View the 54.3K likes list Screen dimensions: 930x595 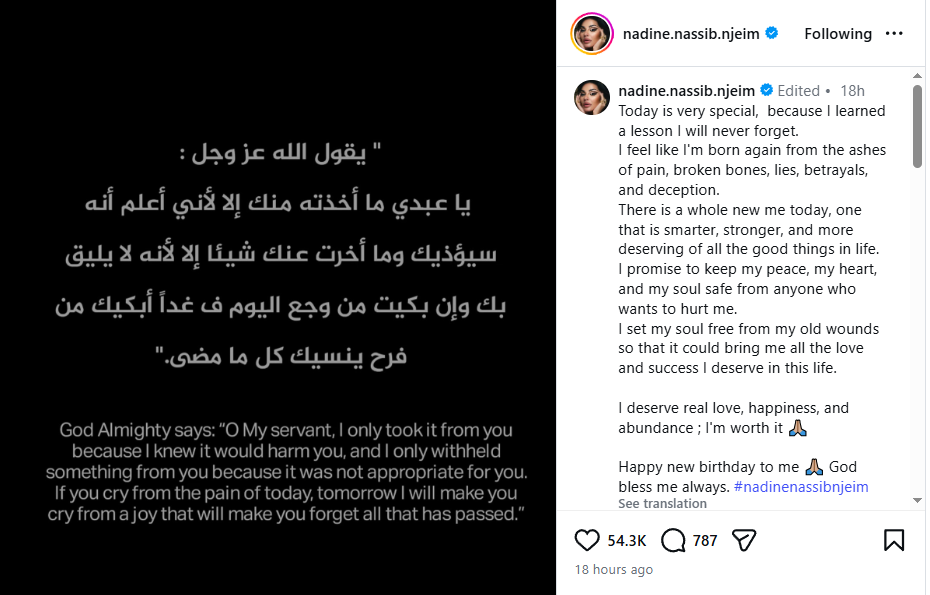click(627, 541)
